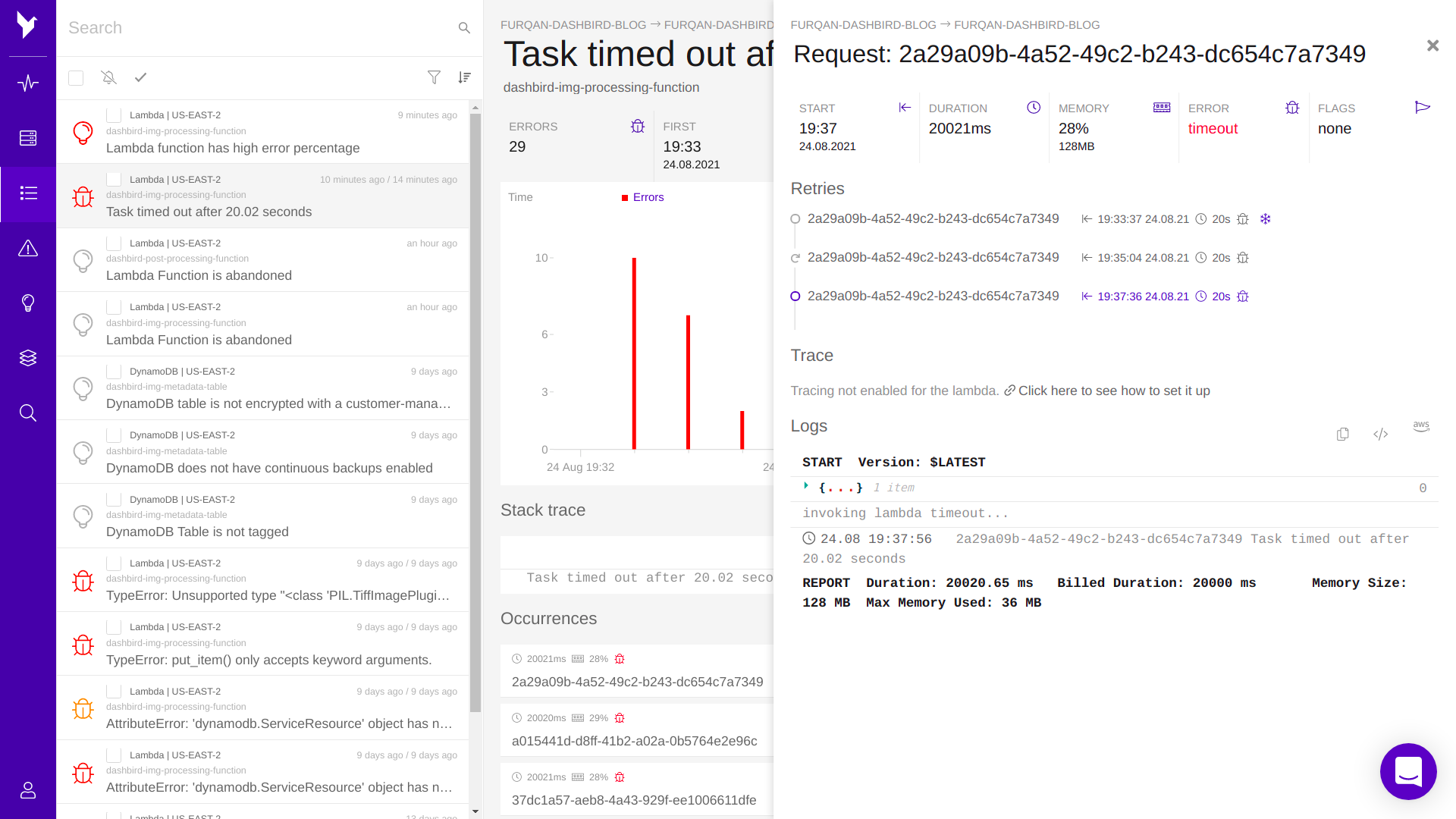The width and height of the screenshot is (1456, 819).
Task: Open Lambda high error percentage alarm
Action: (x=263, y=131)
